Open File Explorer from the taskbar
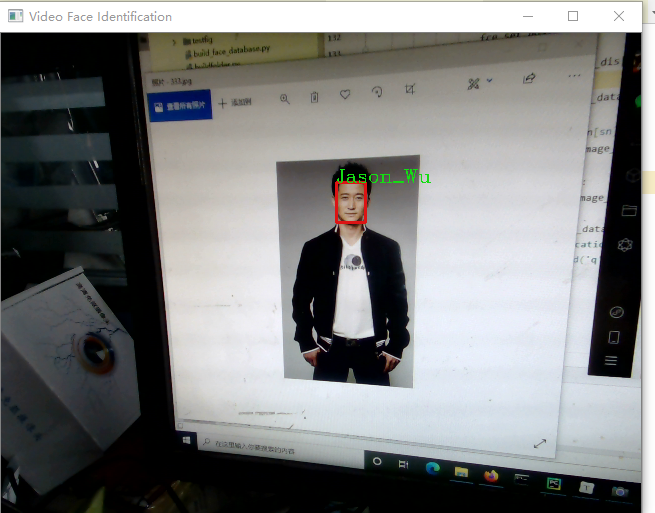 click(462, 472)
